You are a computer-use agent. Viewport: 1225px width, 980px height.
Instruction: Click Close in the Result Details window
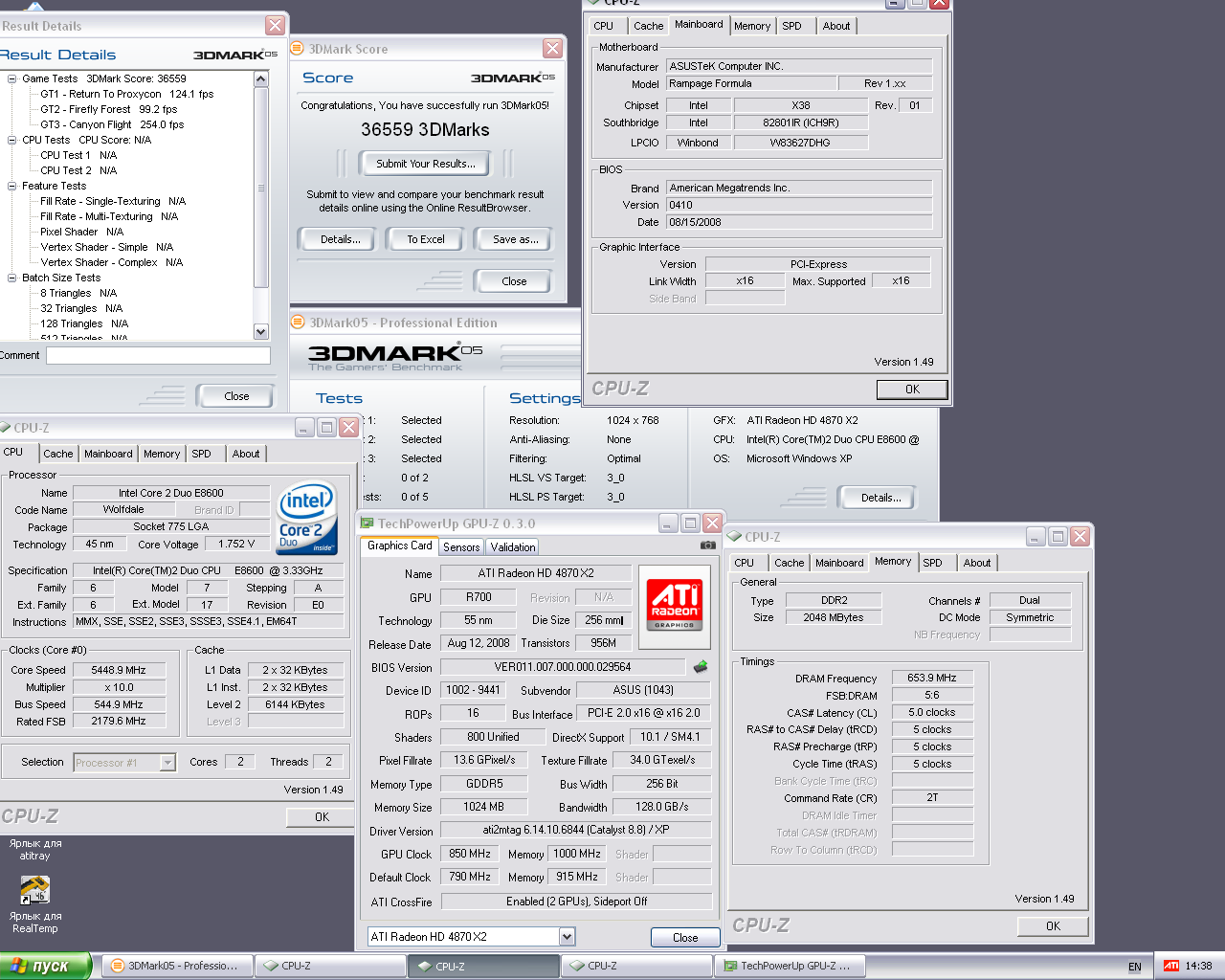pos(235,396)
